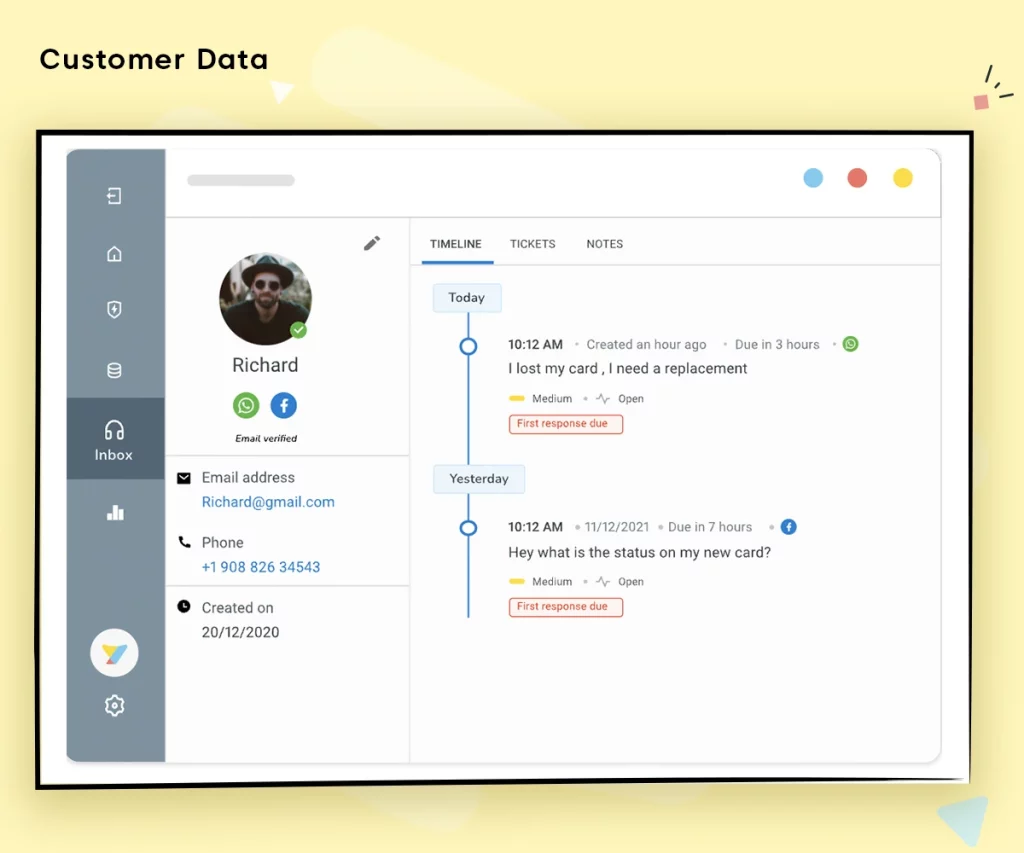
Task: Click Richard's Facebook icon under his name
Action: pyautogui.click(x=283, y=406)
